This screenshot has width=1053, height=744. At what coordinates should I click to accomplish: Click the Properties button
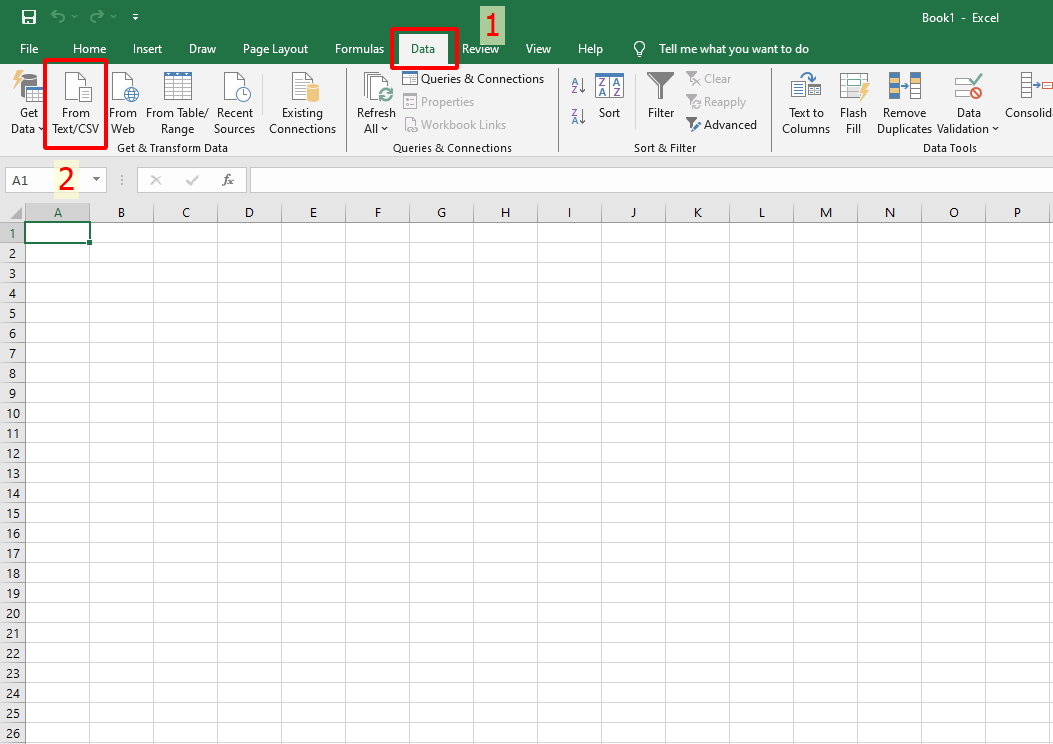coord(439,101)
